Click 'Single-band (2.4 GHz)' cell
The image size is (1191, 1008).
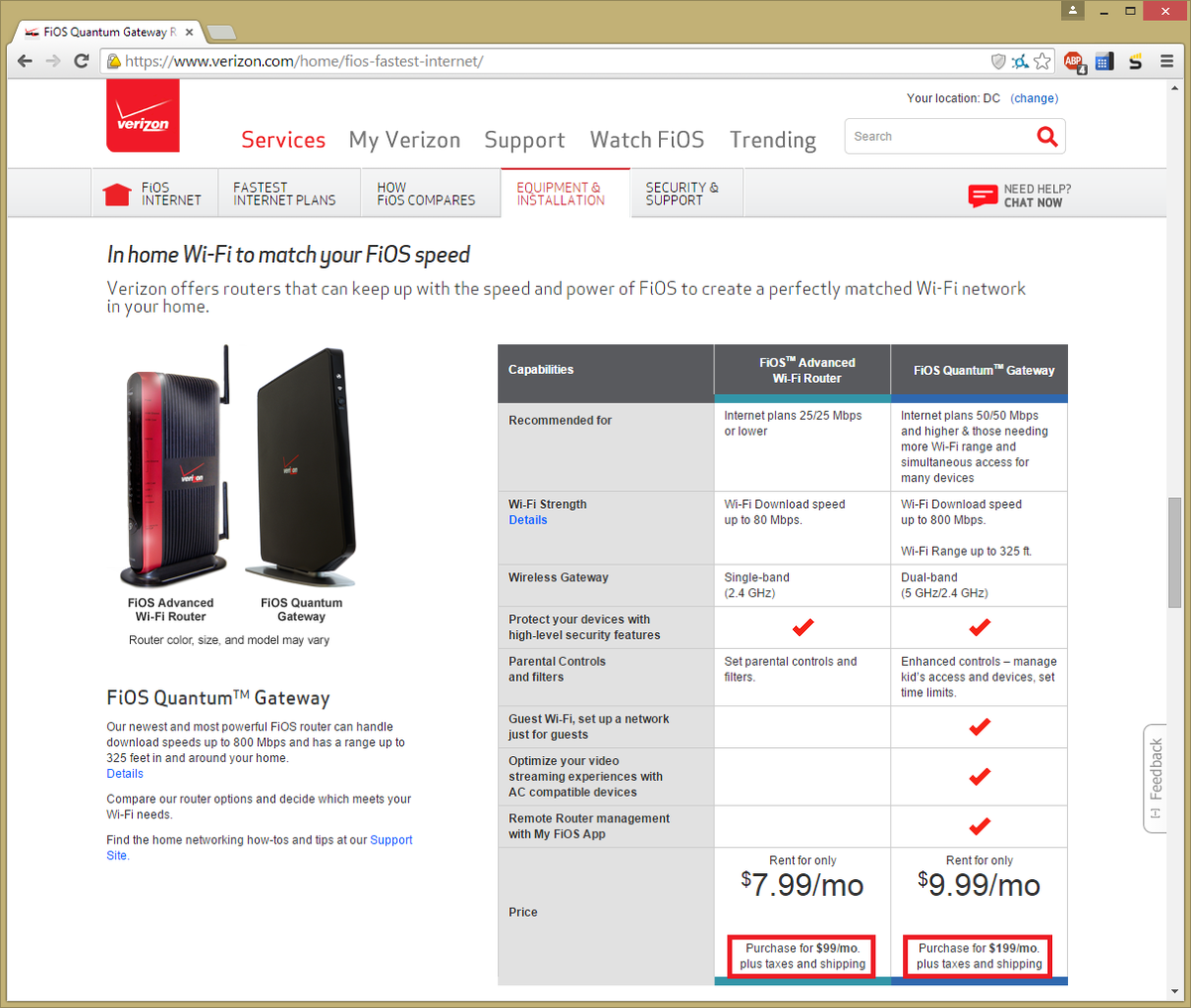click(x=802, y=585)
